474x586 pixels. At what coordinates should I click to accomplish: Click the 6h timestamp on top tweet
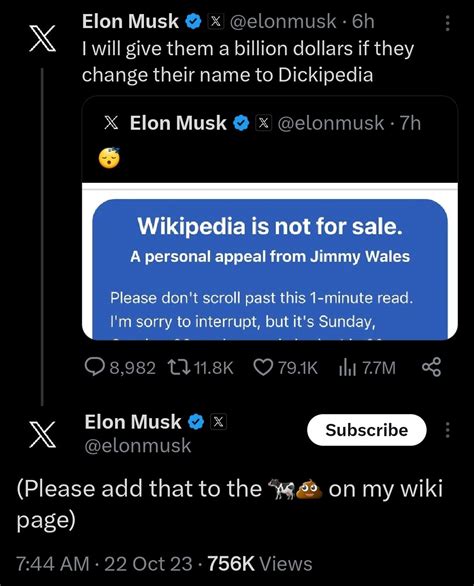click(x=363, y=21)
